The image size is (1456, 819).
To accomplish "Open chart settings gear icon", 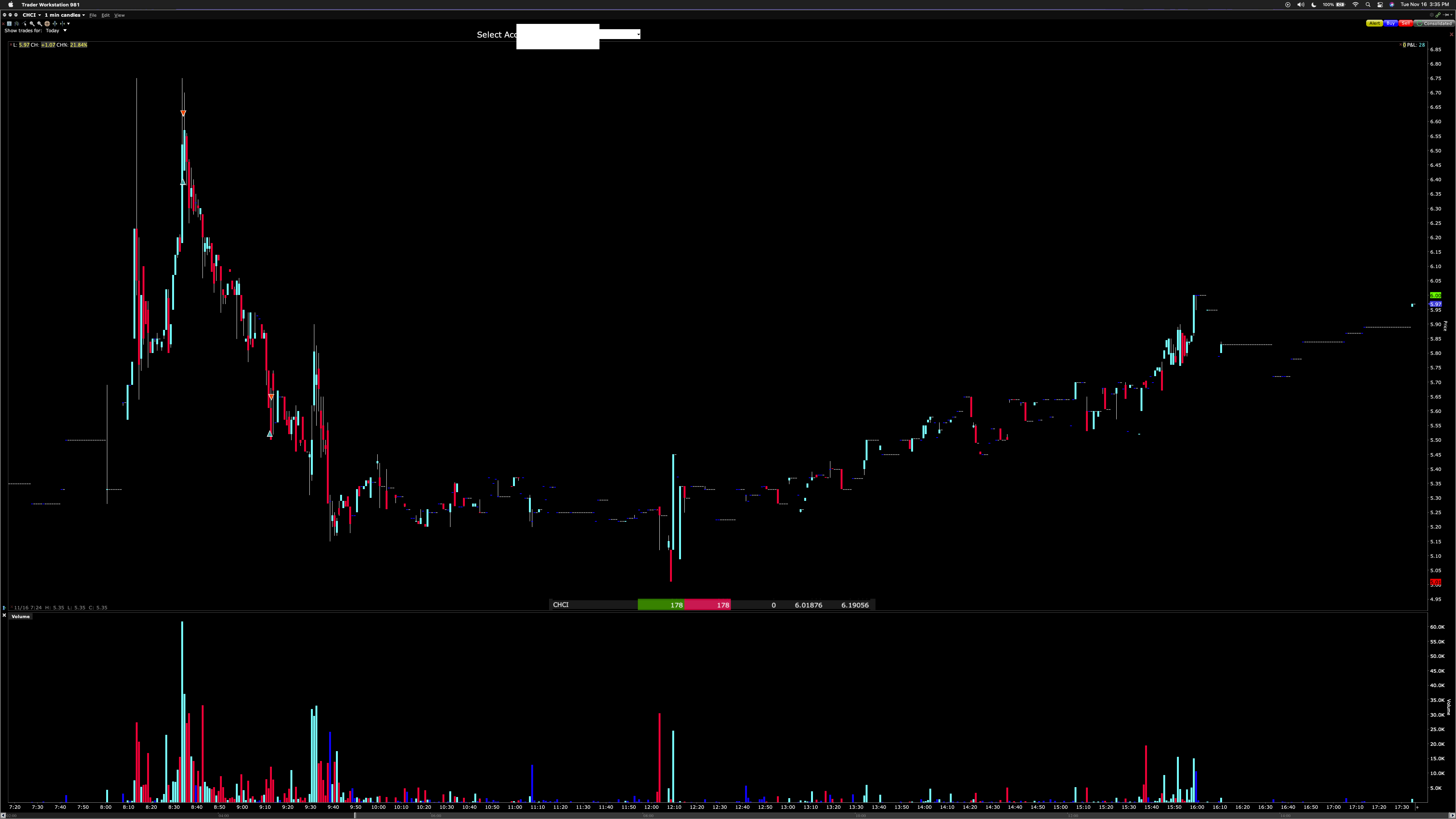I will click(1432, 15).
